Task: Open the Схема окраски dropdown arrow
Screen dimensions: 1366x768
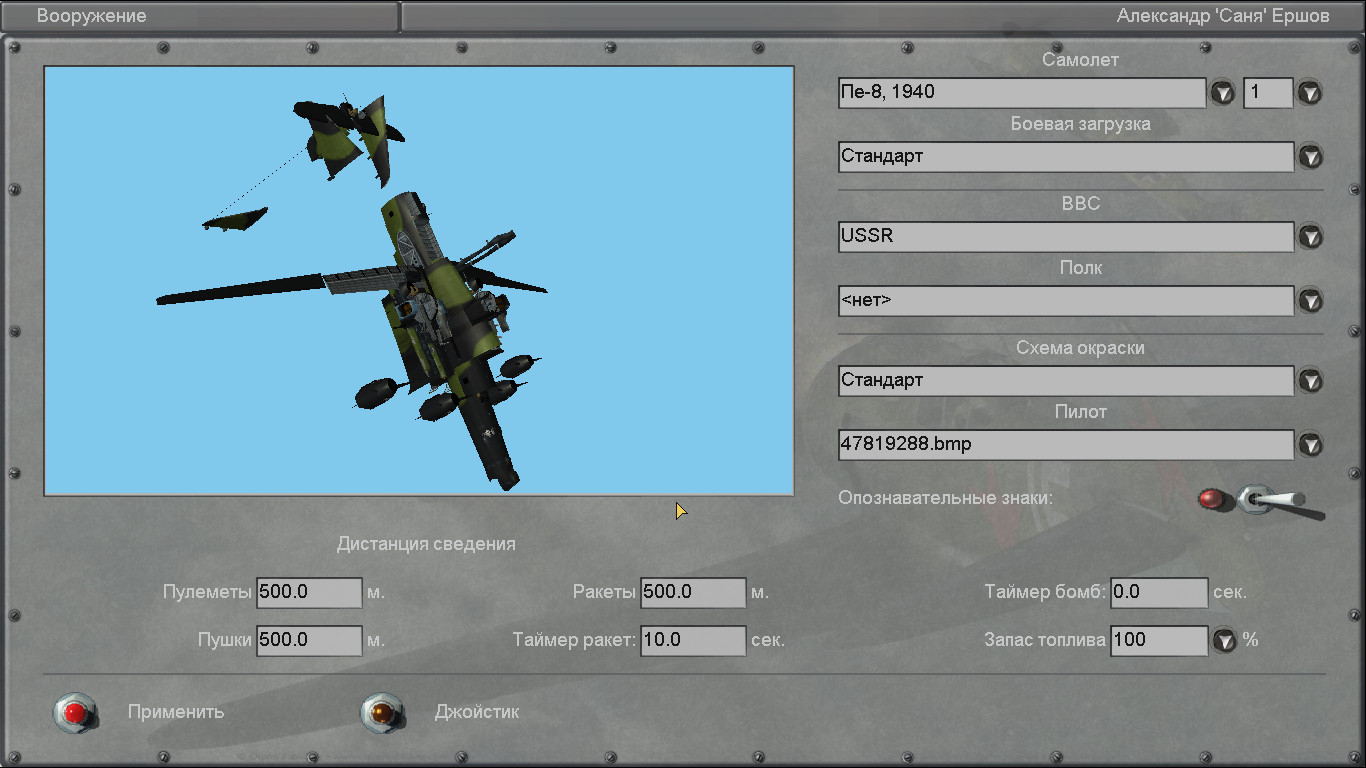Action: (1310, 381)
